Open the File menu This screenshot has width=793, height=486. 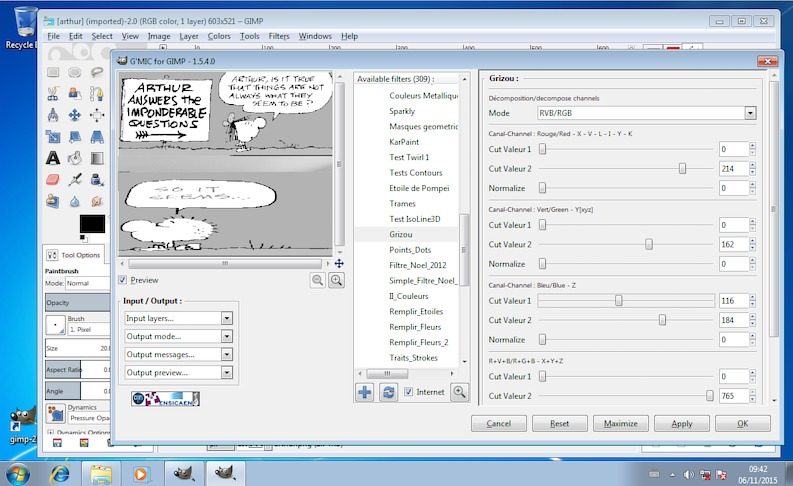(53, 36)
